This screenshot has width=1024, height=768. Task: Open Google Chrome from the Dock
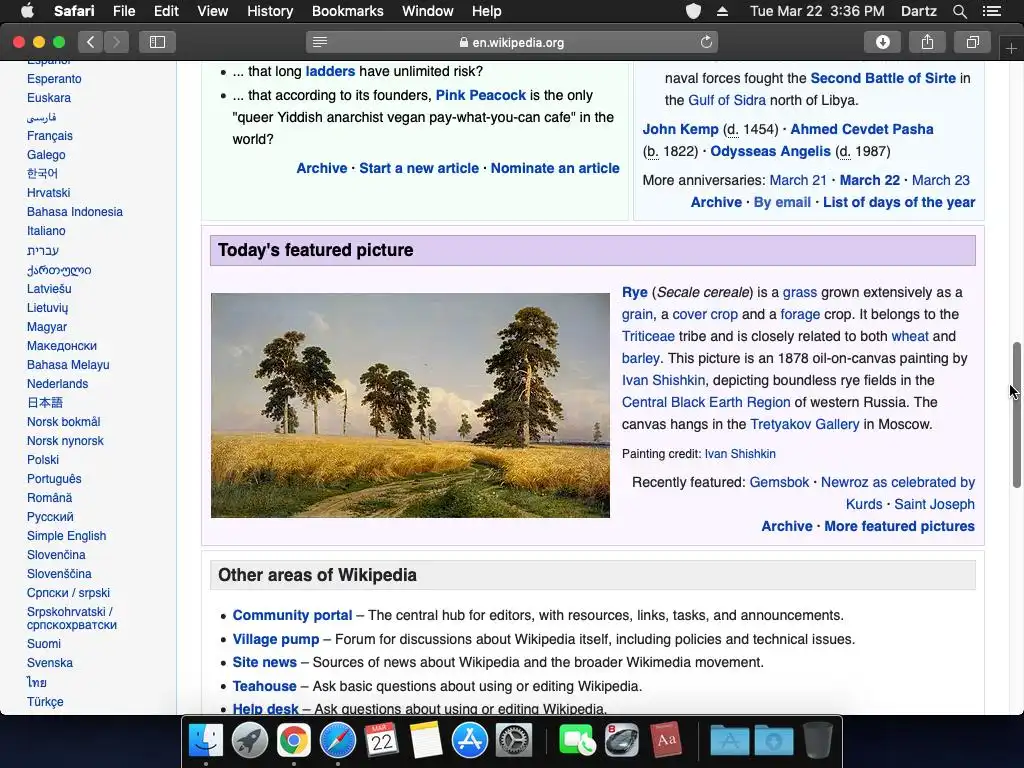[x=294, y=741]
